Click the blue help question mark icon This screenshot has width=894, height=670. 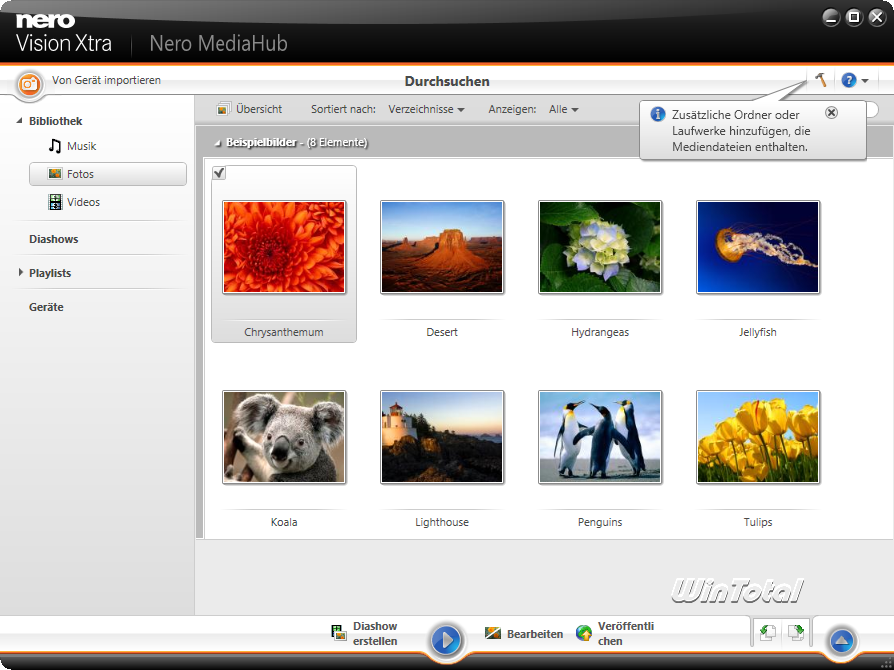pyautogui.click(x=848, y=80)
